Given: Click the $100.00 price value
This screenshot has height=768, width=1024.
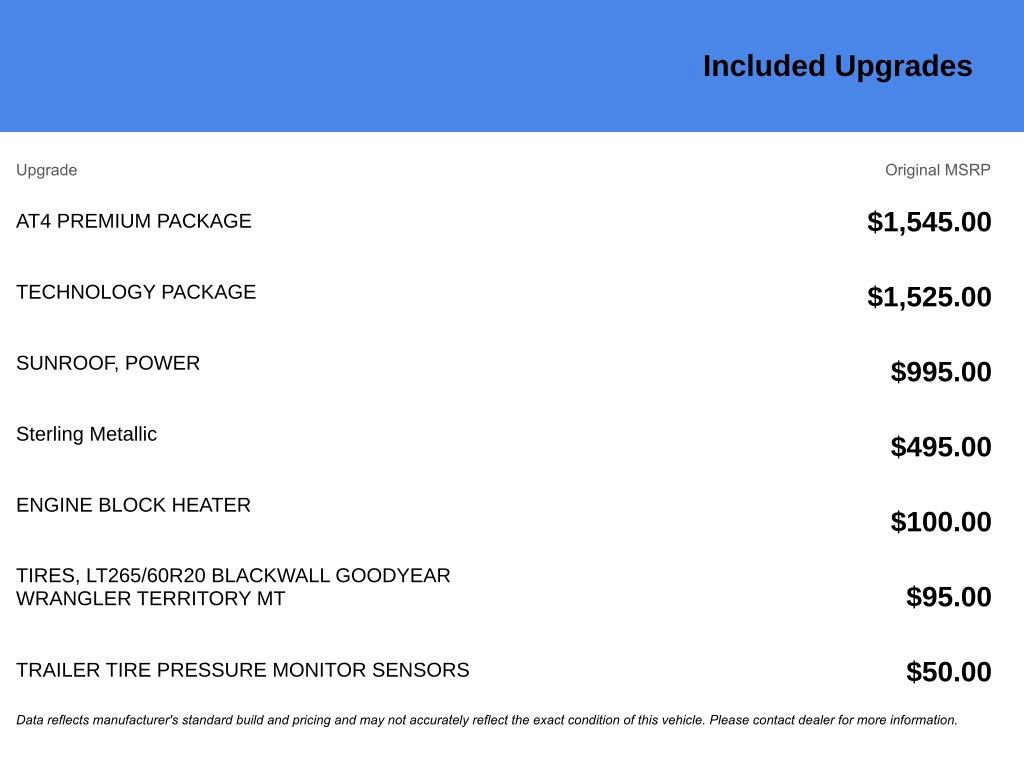Looking at the screenshot, I should pyautogui.click(x=940, y=522).
